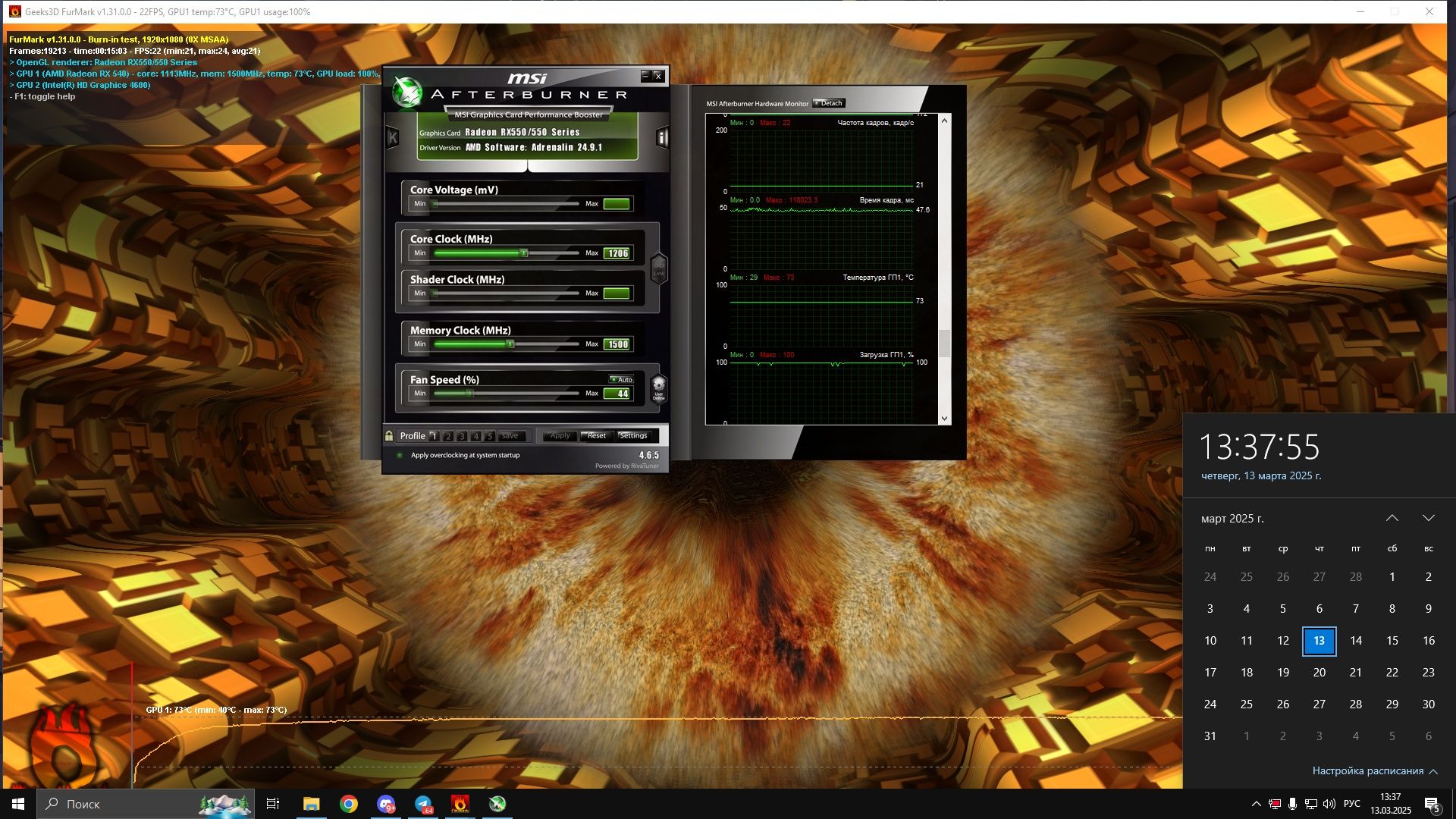This screenshot has width=1456, height=819.
Task: Toggle the core/shader clock Link button
Action: coord(658,269)
